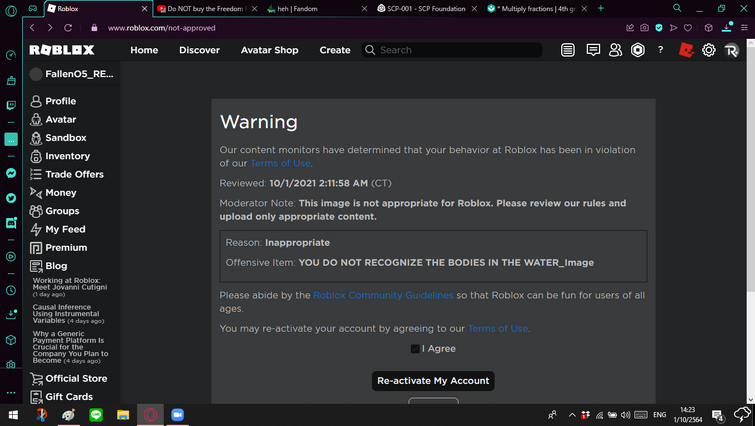
Task: Switch to the SCP-001 - SCP Foundation tab
Action: (426, 9)
